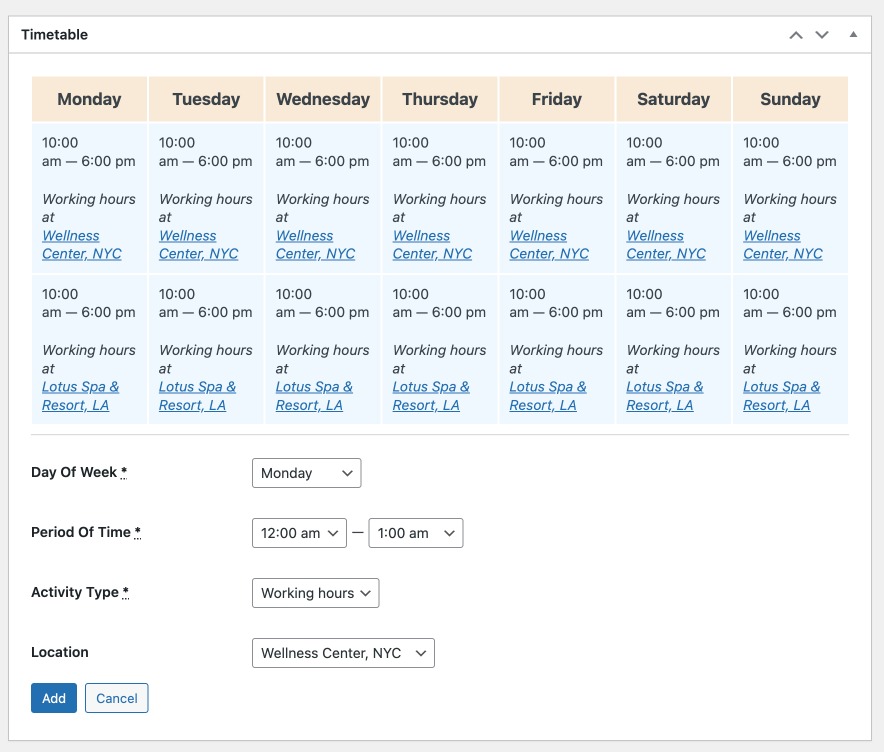Move the Timetable metabox up
Viewport: 884px width, 752px height.
pos(796,33)
